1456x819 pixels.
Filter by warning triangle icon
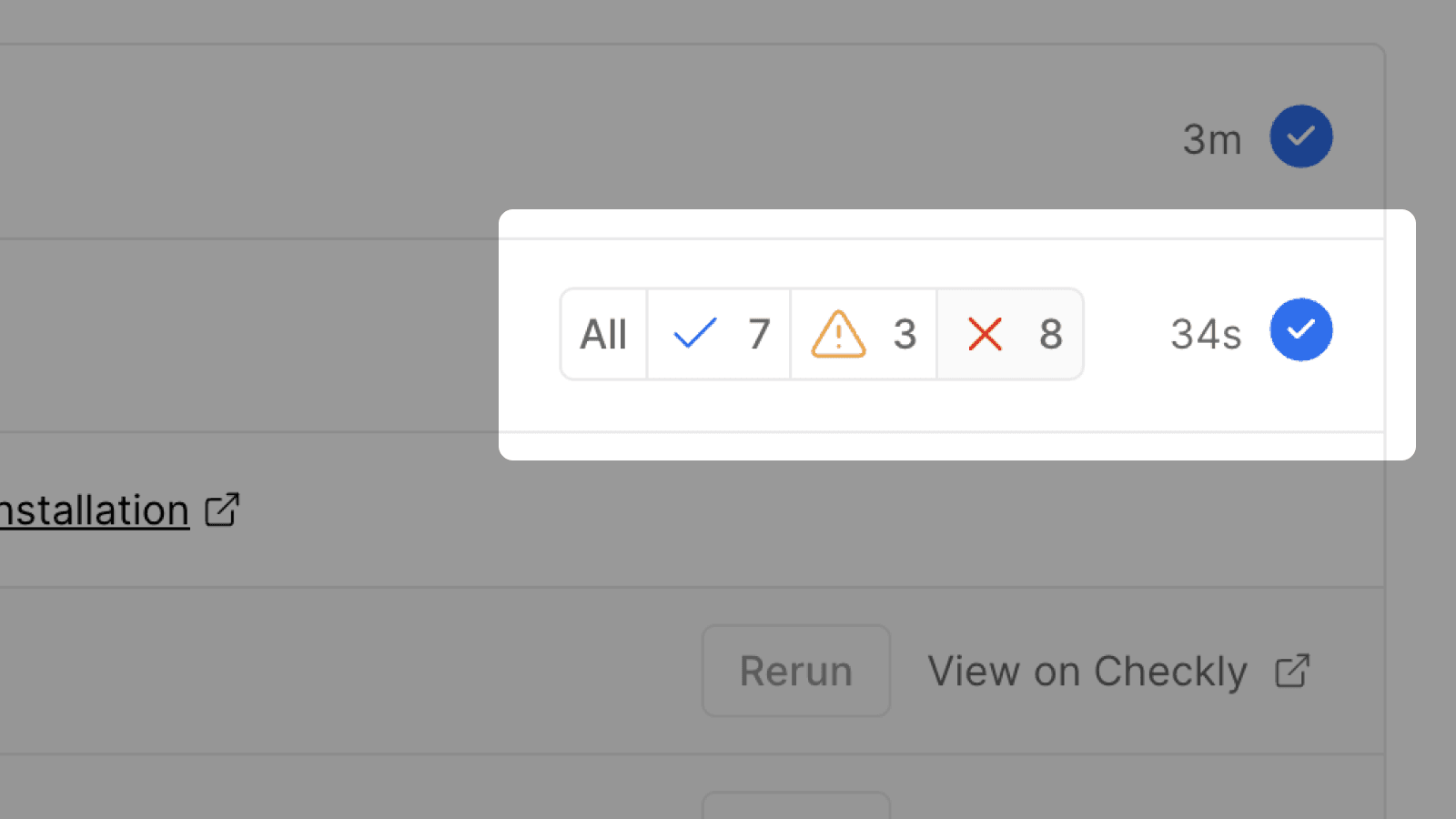[838, 334]
